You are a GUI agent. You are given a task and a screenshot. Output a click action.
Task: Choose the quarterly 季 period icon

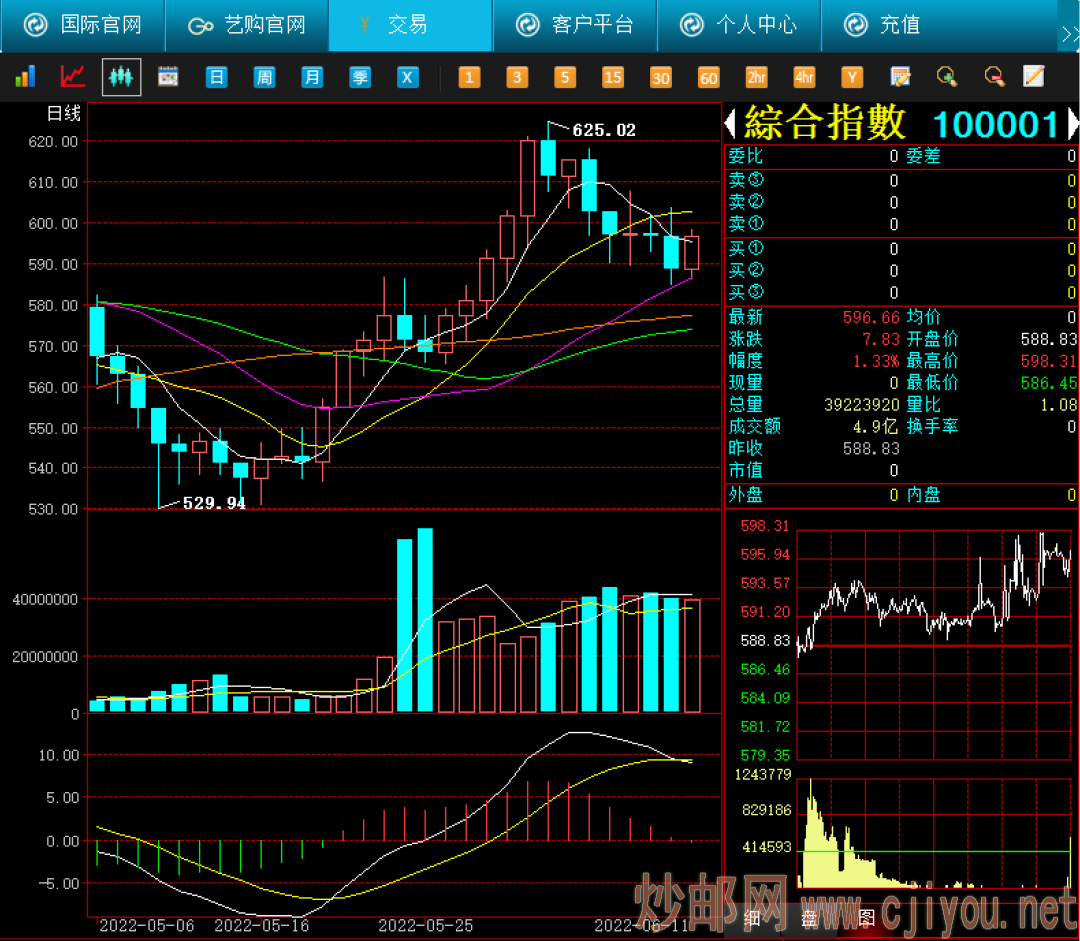point(360,76)
